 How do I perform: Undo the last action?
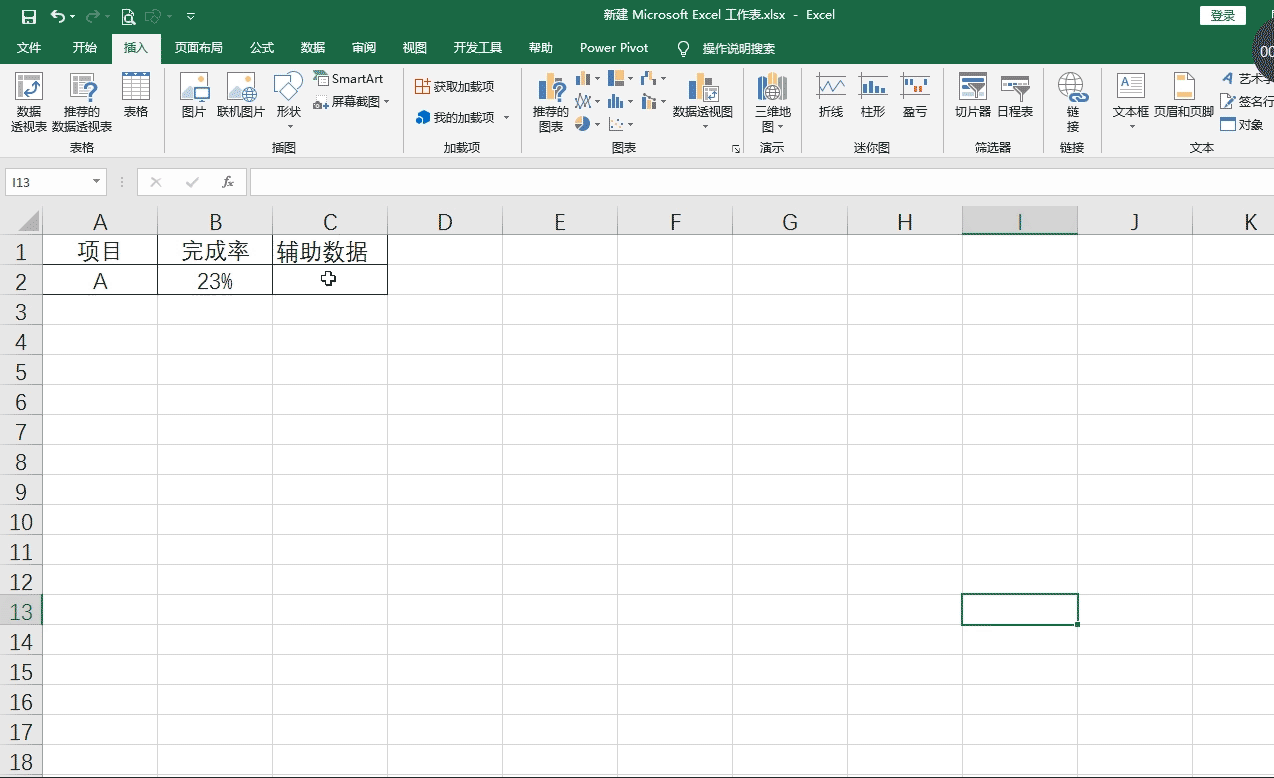(x=58, y=16)
